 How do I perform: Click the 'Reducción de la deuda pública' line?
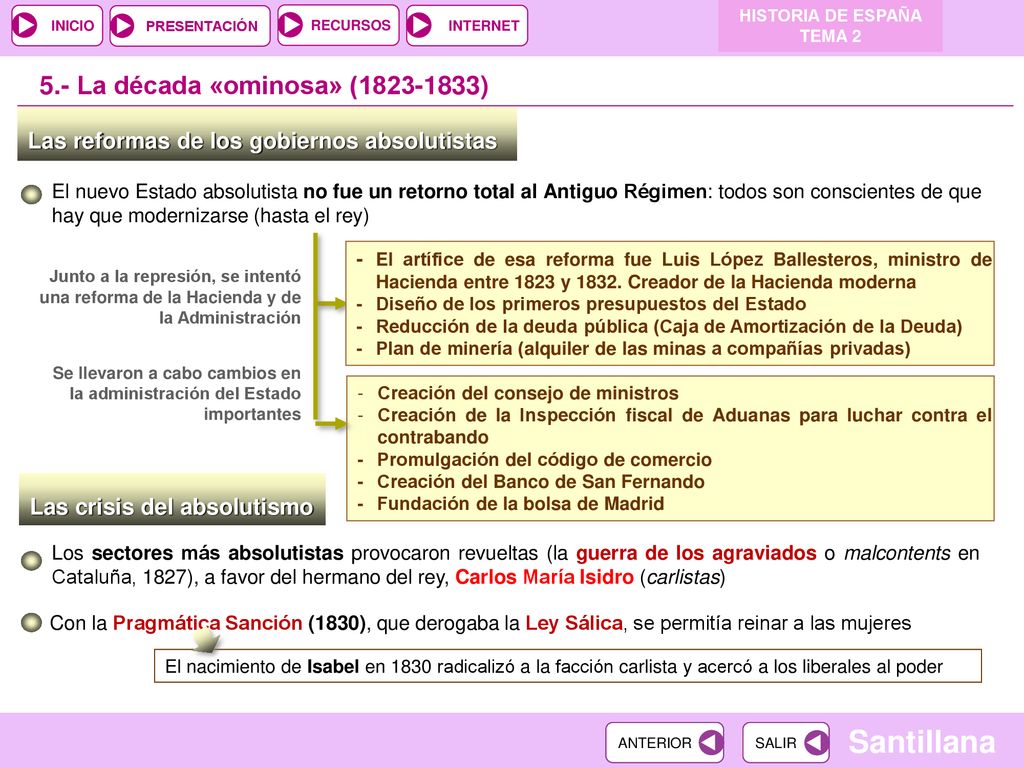(x=669, y=327)
